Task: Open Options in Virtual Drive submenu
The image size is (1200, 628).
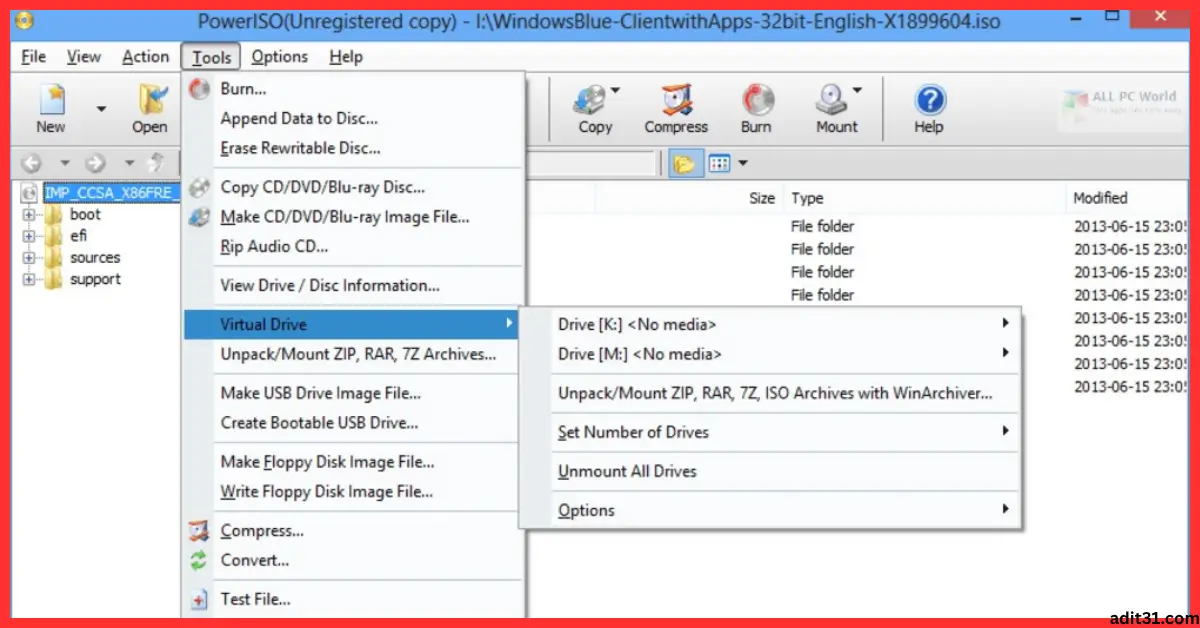Action: 770,510
